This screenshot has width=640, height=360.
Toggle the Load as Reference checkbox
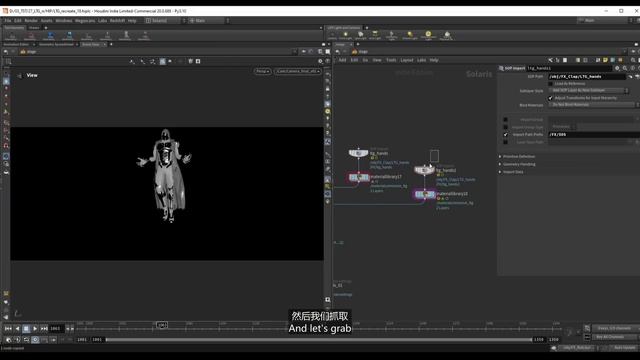[x=550, y=84]
